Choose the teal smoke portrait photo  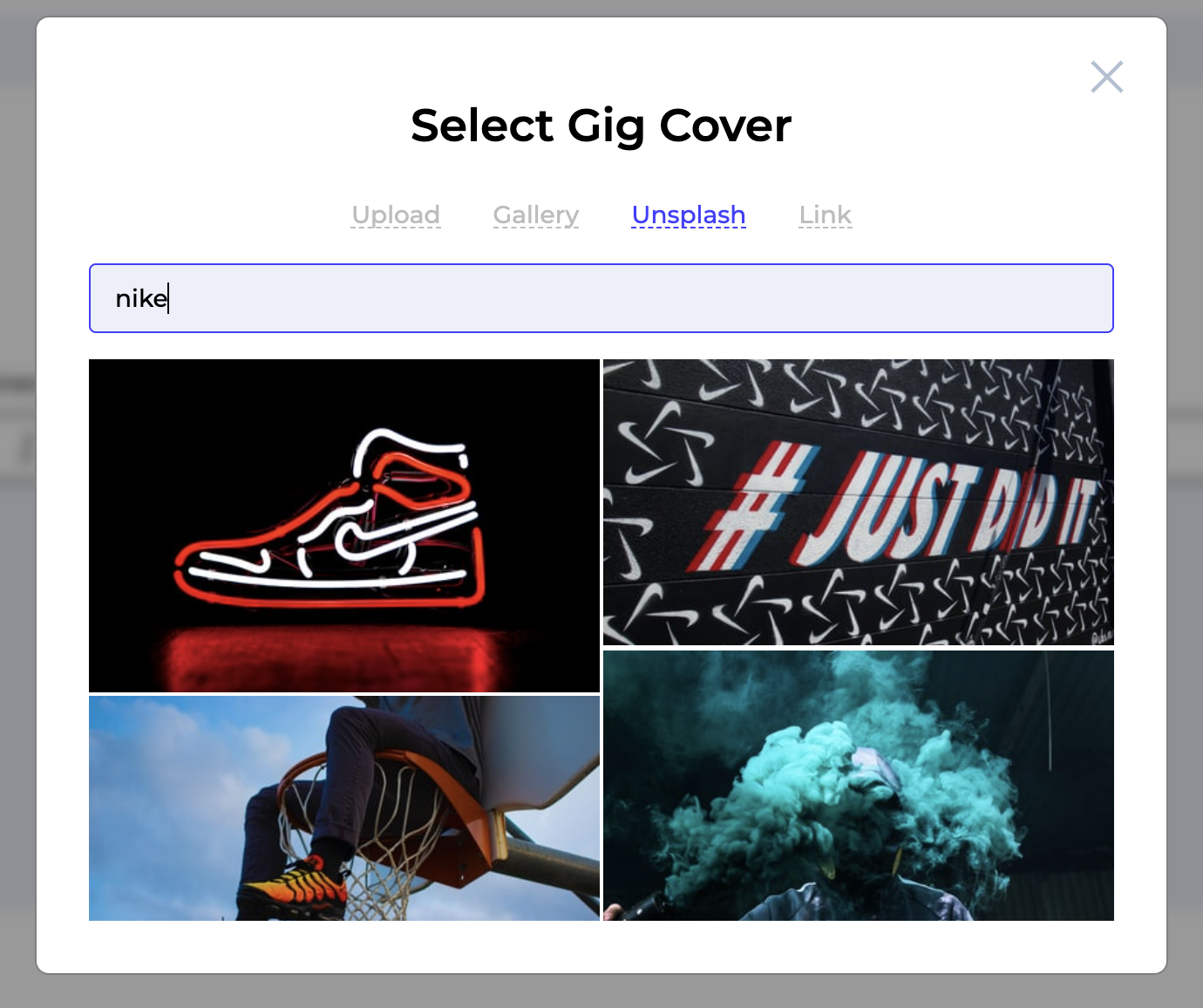(859, 786)
